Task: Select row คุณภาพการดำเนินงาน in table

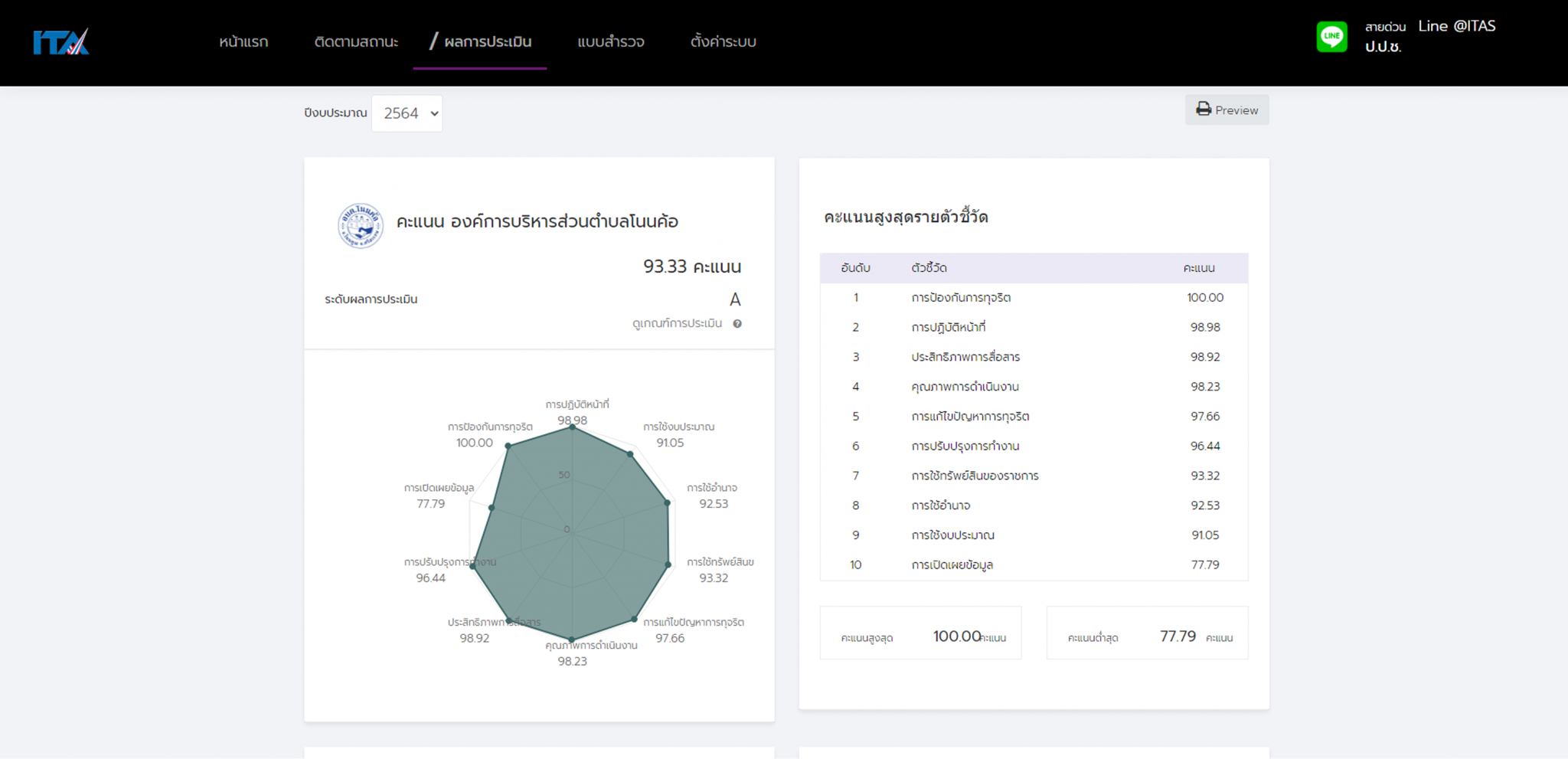Action: (1034, 387)
